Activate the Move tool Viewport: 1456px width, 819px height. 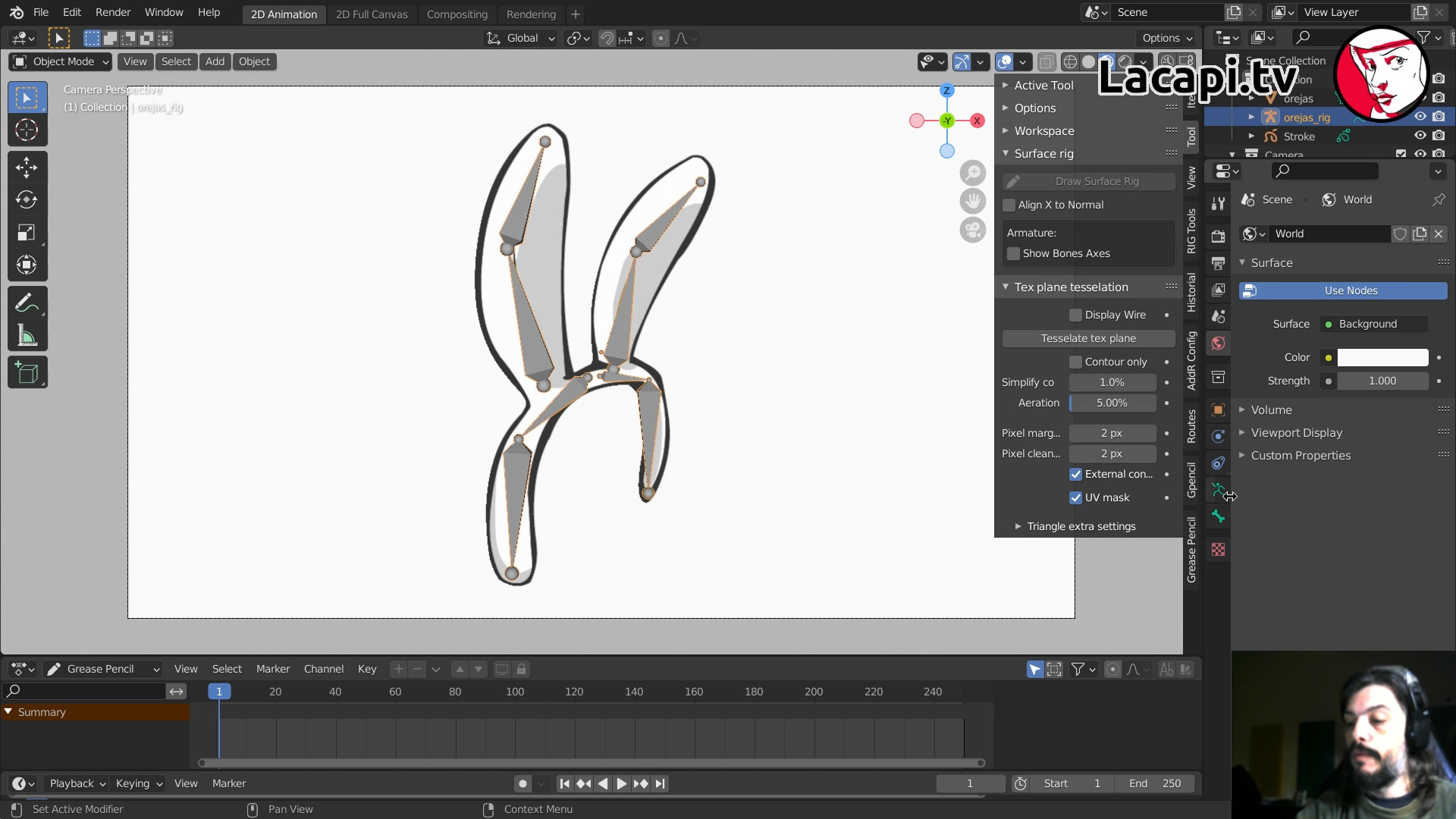click(x=27, y=167)
